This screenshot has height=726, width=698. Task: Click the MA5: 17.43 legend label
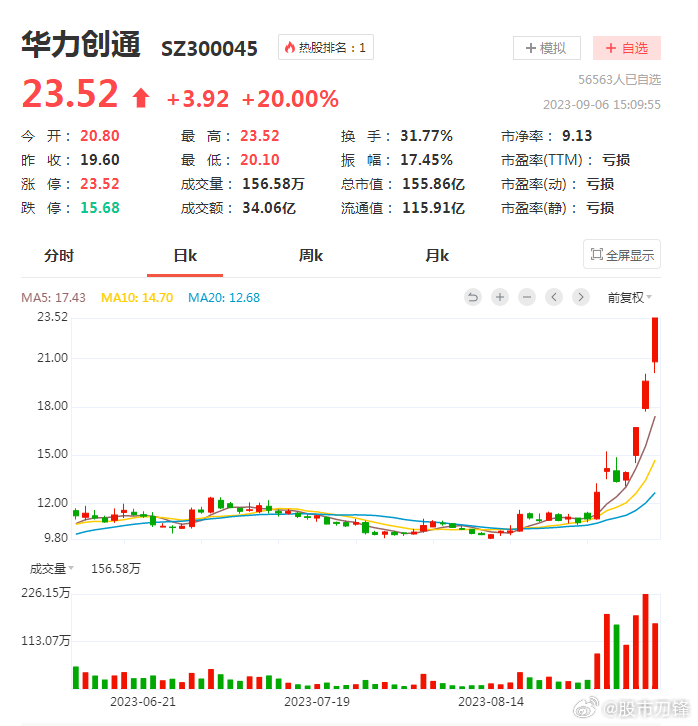click(x=53, y=297)
